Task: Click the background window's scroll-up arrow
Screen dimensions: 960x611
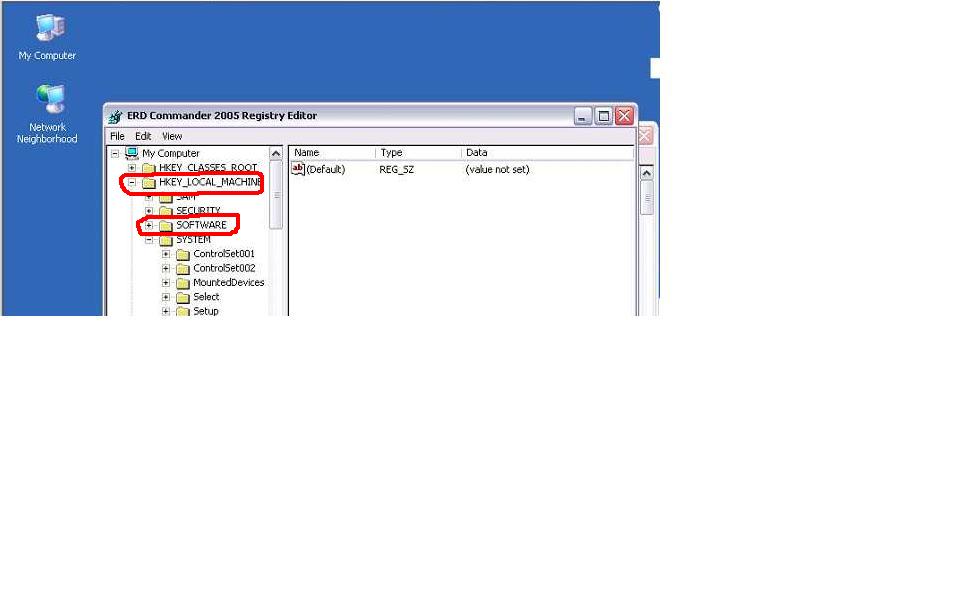Action: tap(647, 174)
